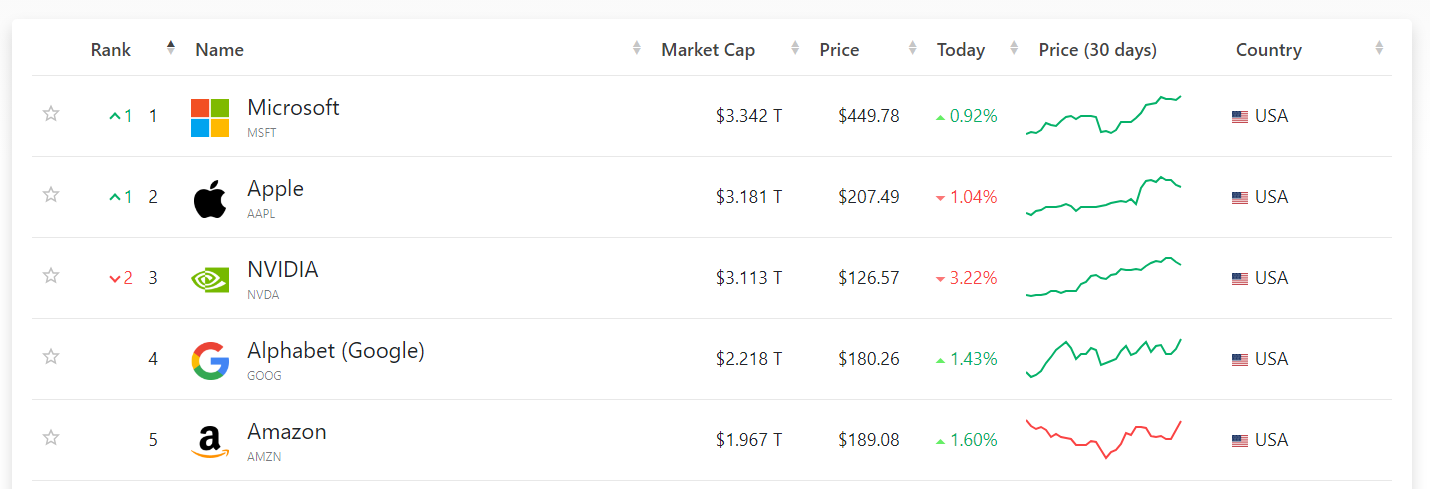Open the Alphabet (Google) company link

pyautogui.click(x=336, y=351)
